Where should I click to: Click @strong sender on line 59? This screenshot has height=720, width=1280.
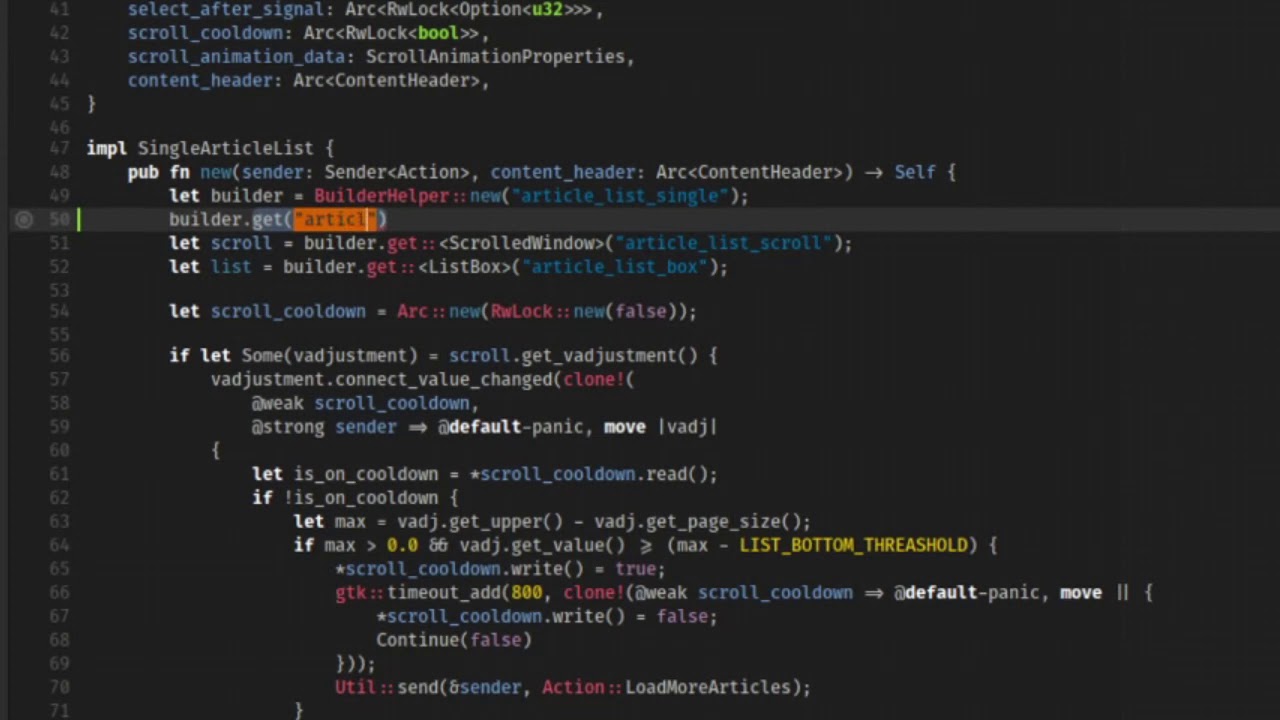pyautogui.click(x=324, y=427)
